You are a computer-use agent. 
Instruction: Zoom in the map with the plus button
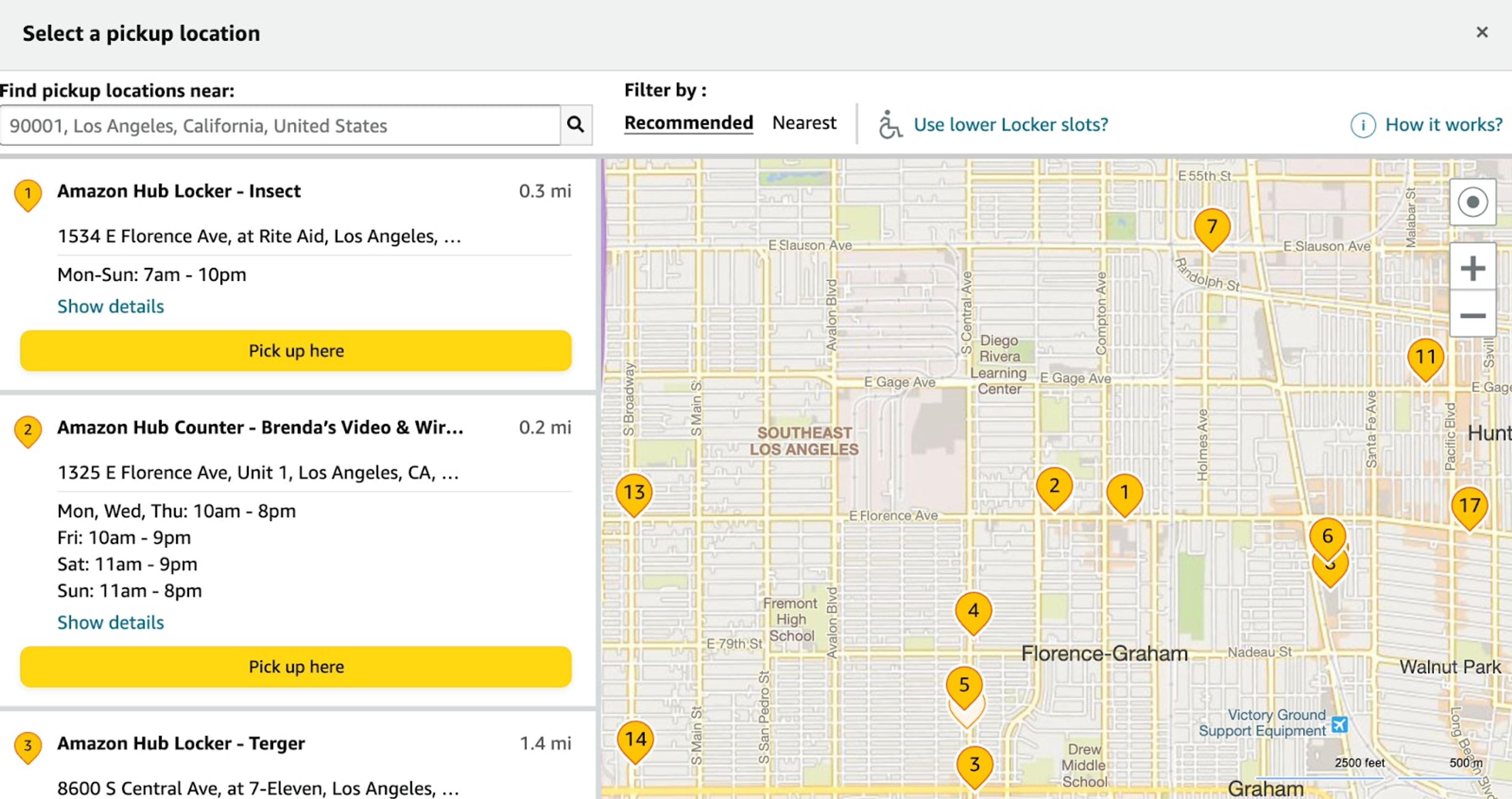click(1472, 269)
